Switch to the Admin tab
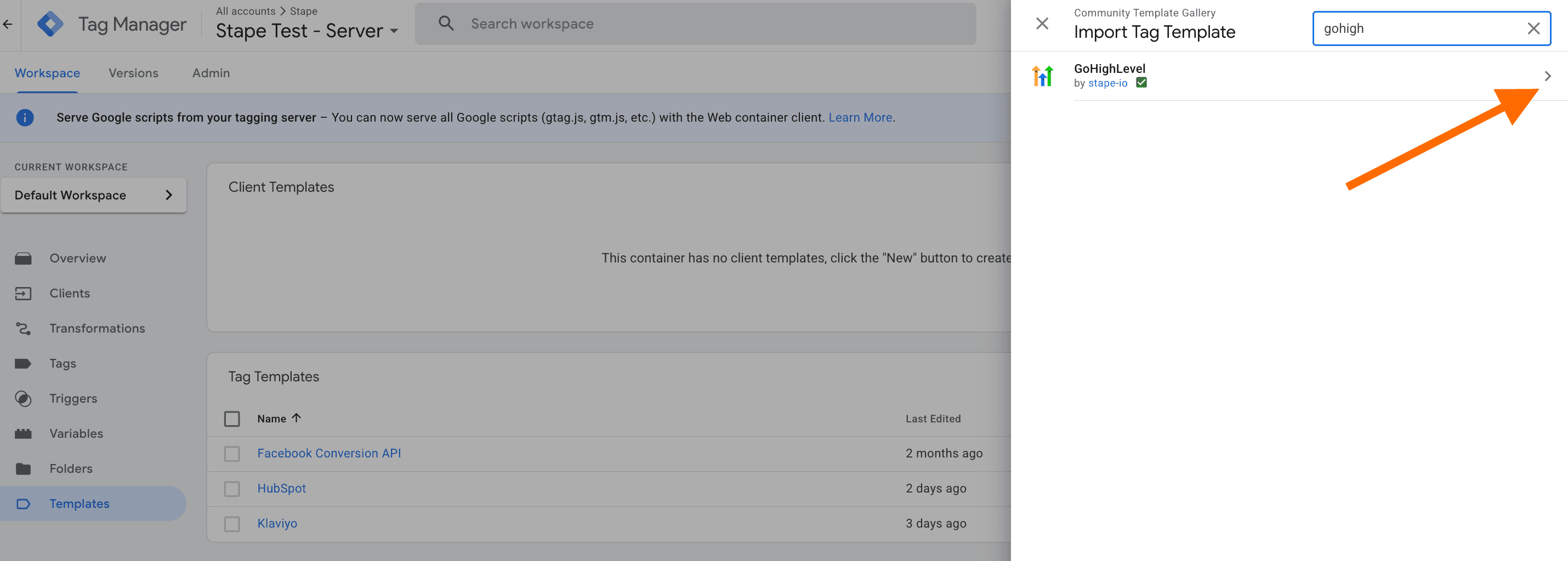 [211, 73]
